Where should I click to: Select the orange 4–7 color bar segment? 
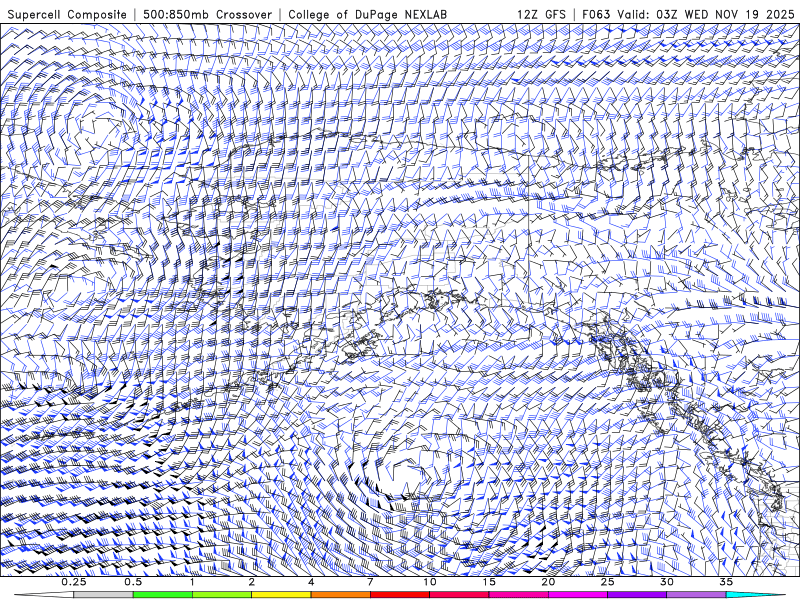[340, 595]
